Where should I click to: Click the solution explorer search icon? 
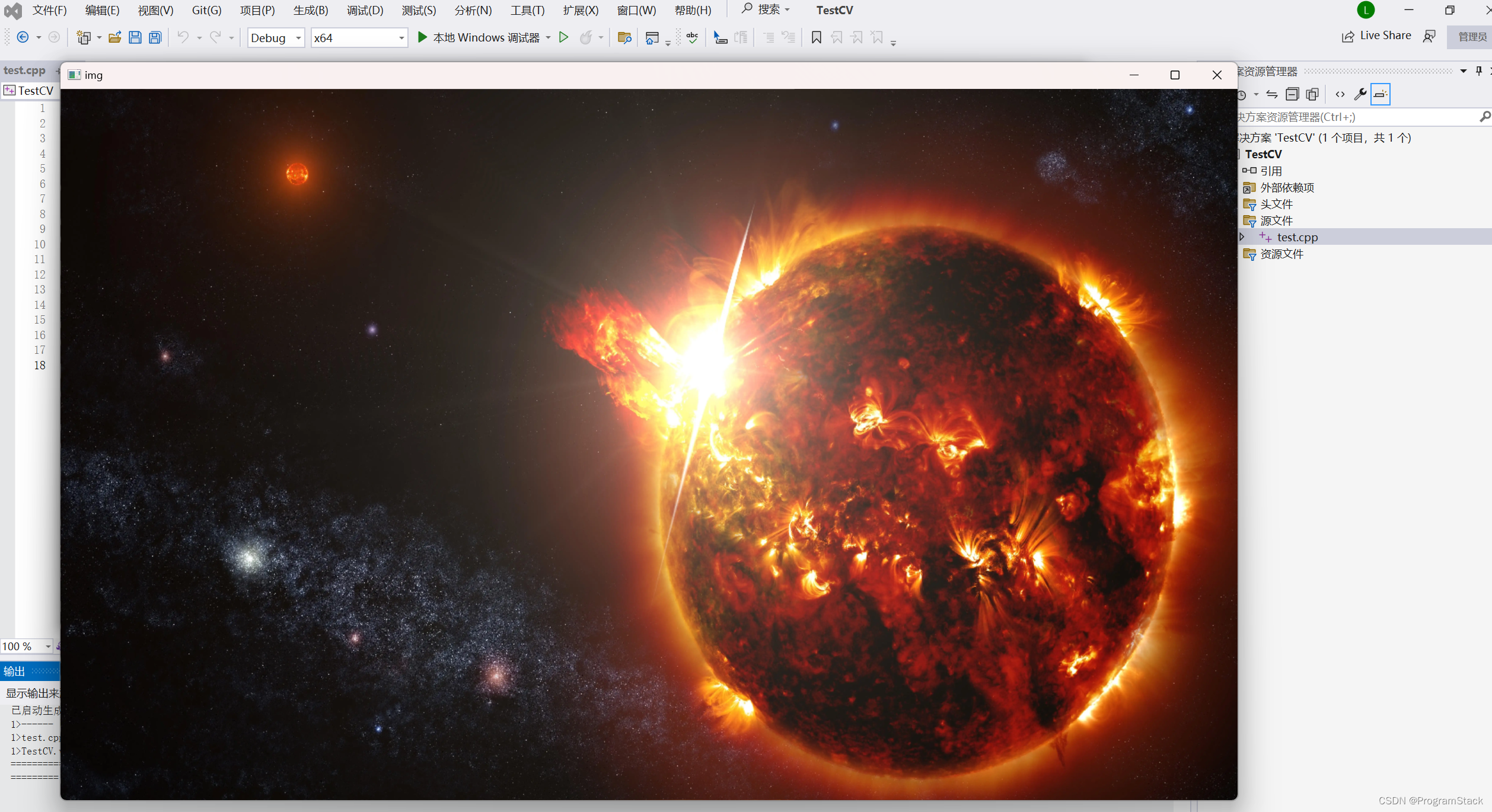click(x=1486, y=117)
